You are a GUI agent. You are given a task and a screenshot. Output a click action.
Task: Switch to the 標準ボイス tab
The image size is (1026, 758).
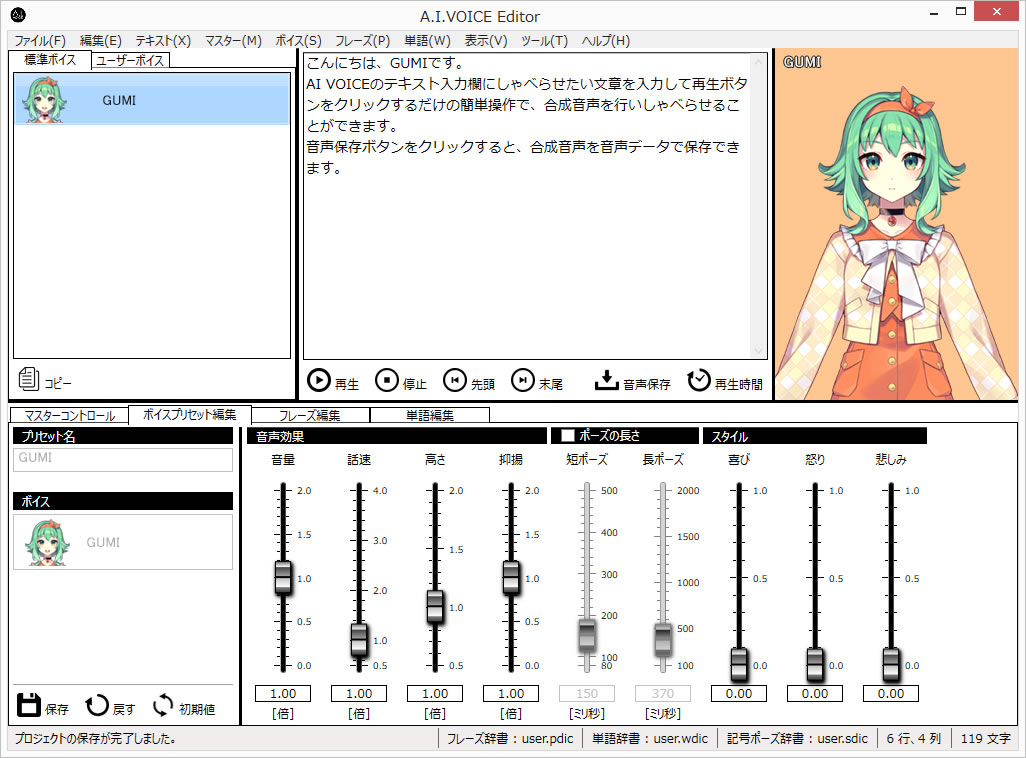tap(50, 60)
